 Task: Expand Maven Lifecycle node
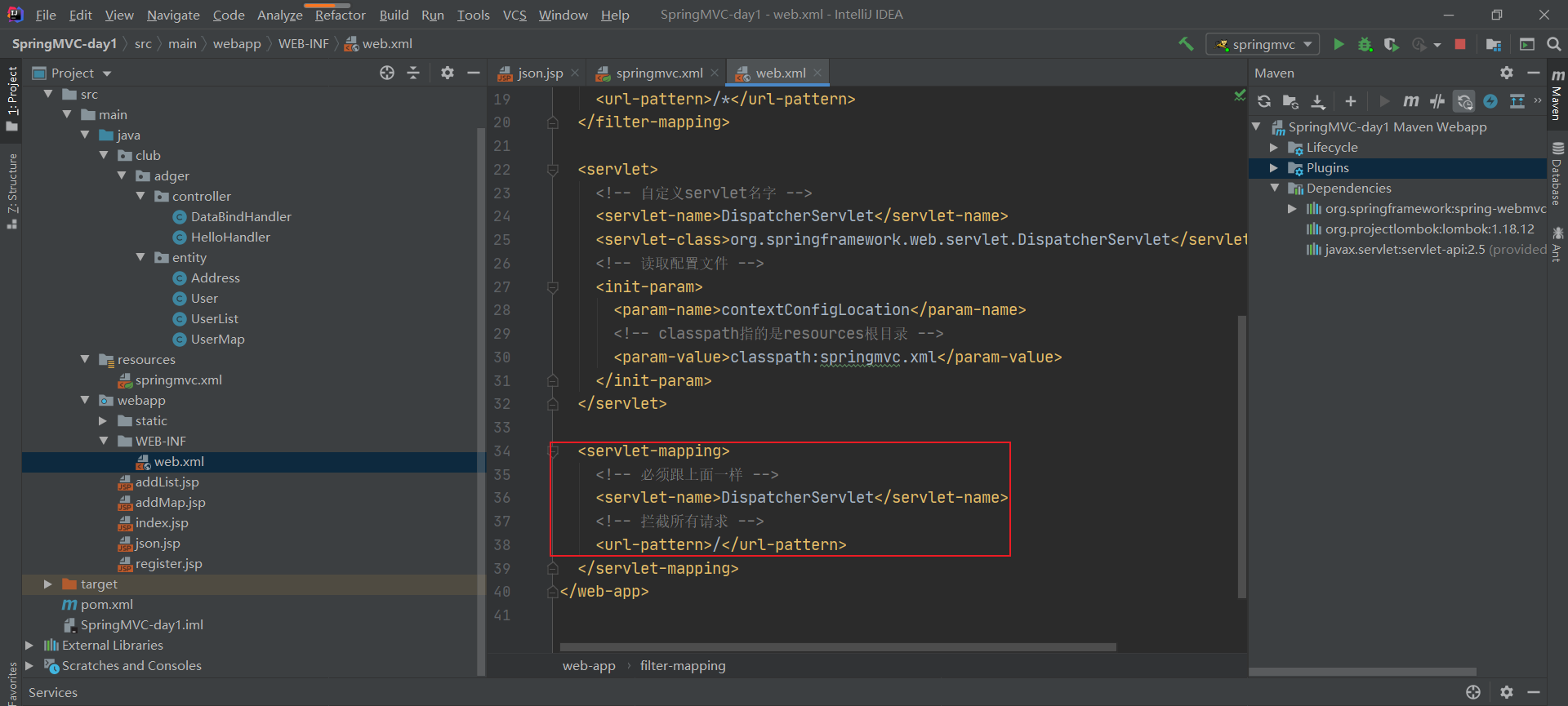pyautogui.click(x=1273, y=147)
